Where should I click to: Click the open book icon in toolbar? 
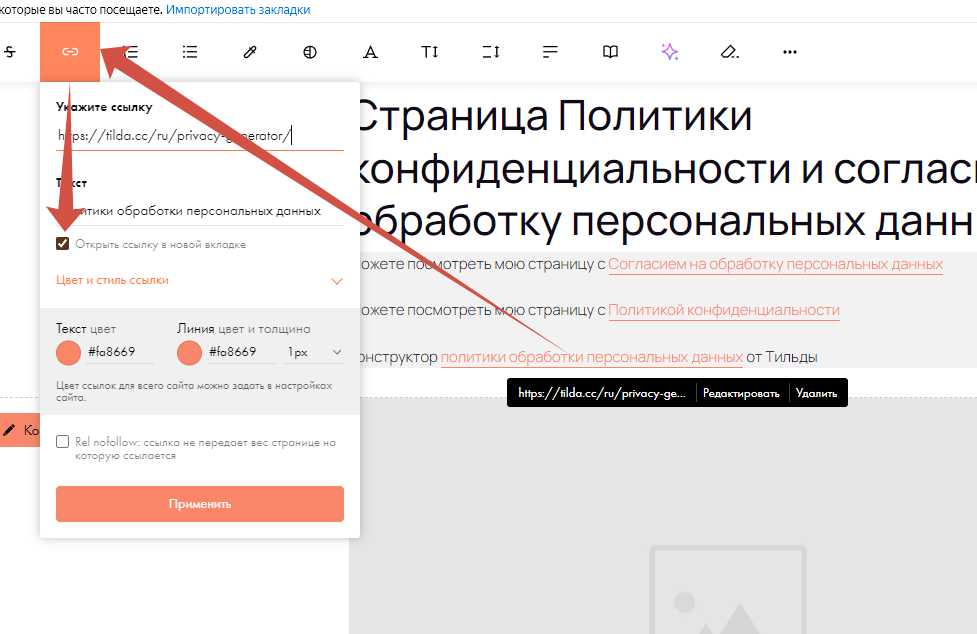point(610,52)
